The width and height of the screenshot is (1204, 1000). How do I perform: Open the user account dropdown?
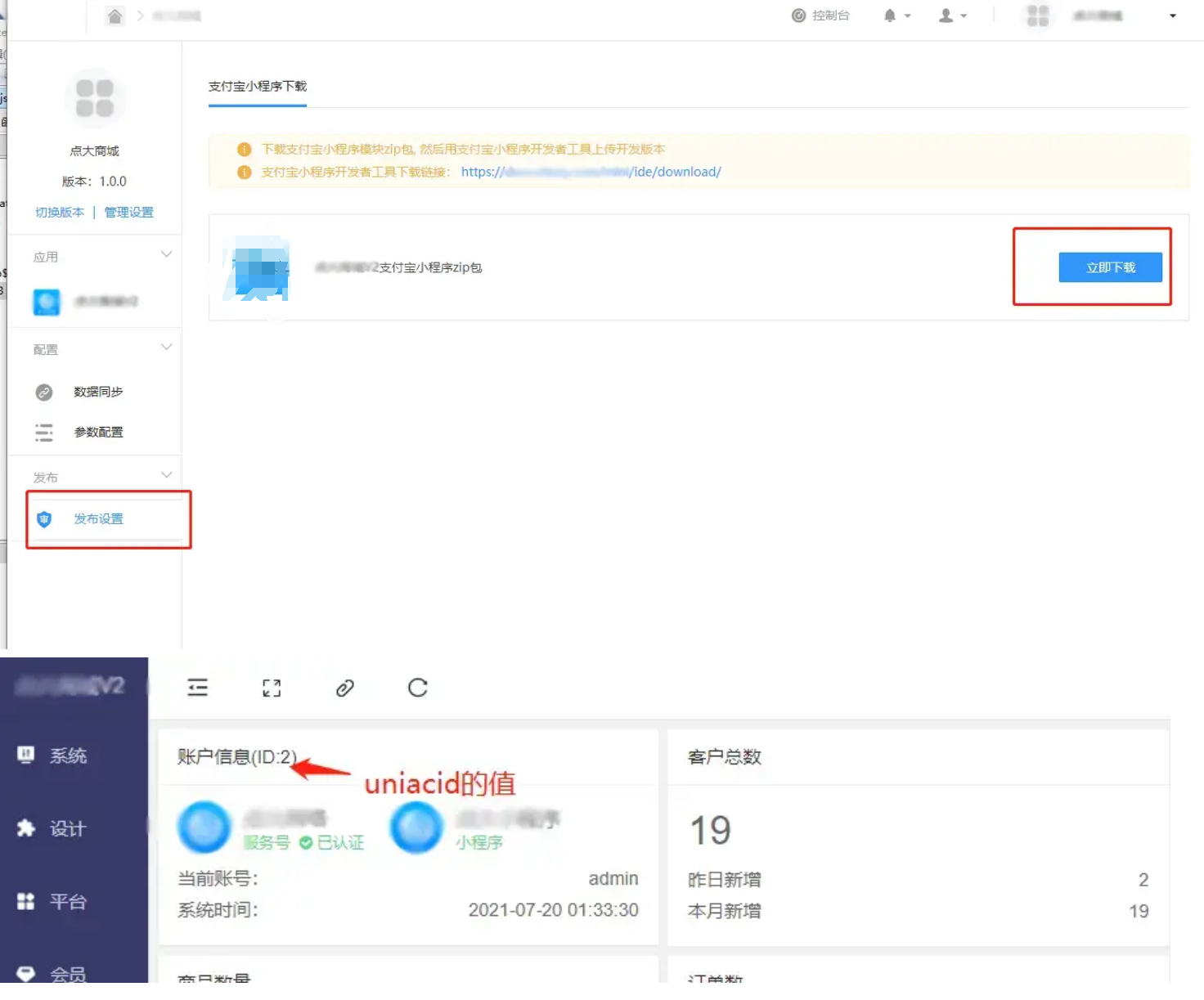tap(953, 16)
